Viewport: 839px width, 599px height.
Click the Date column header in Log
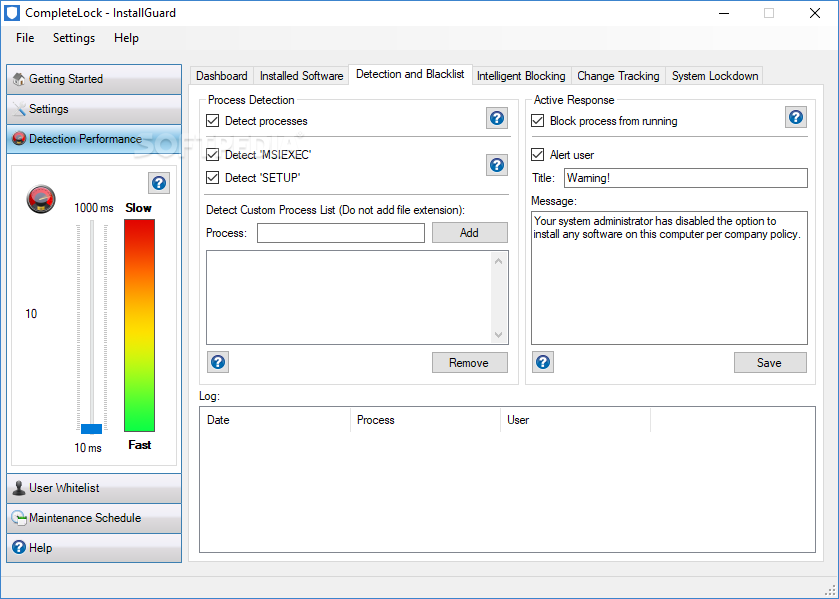(275, 420)
